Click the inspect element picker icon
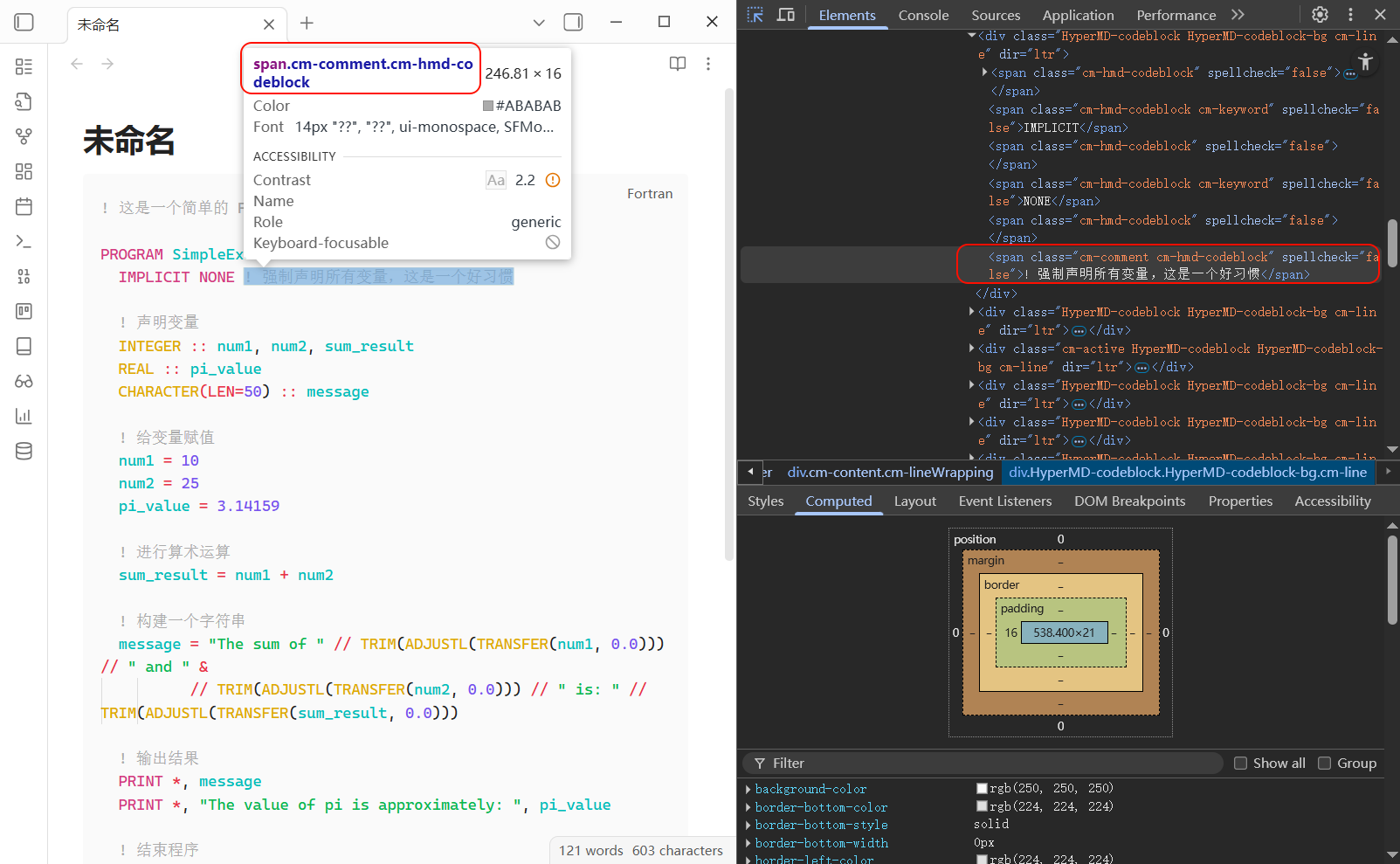The image size is (1400, 864). pos(755,15)
